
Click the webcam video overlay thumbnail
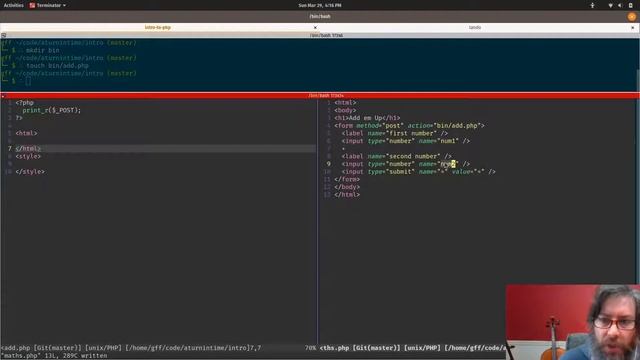coord(573,322)
